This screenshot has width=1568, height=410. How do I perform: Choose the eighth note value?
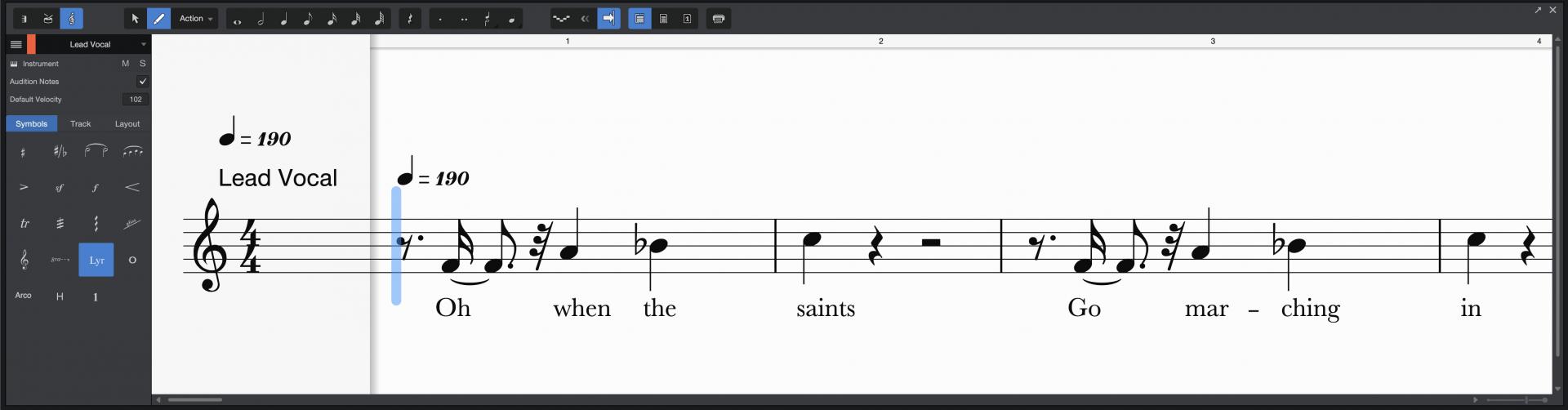[308, 19]
